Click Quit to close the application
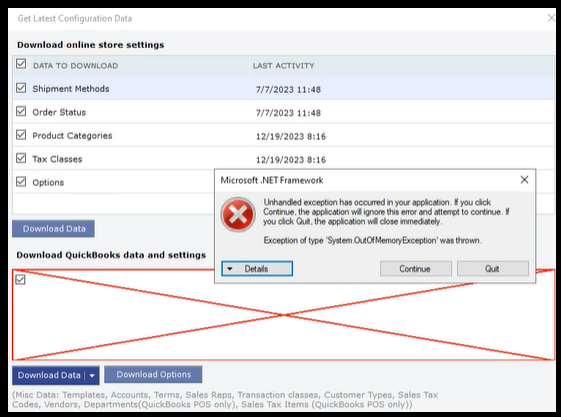This screenshot has width=561, height=417. [x=493, y=269]
